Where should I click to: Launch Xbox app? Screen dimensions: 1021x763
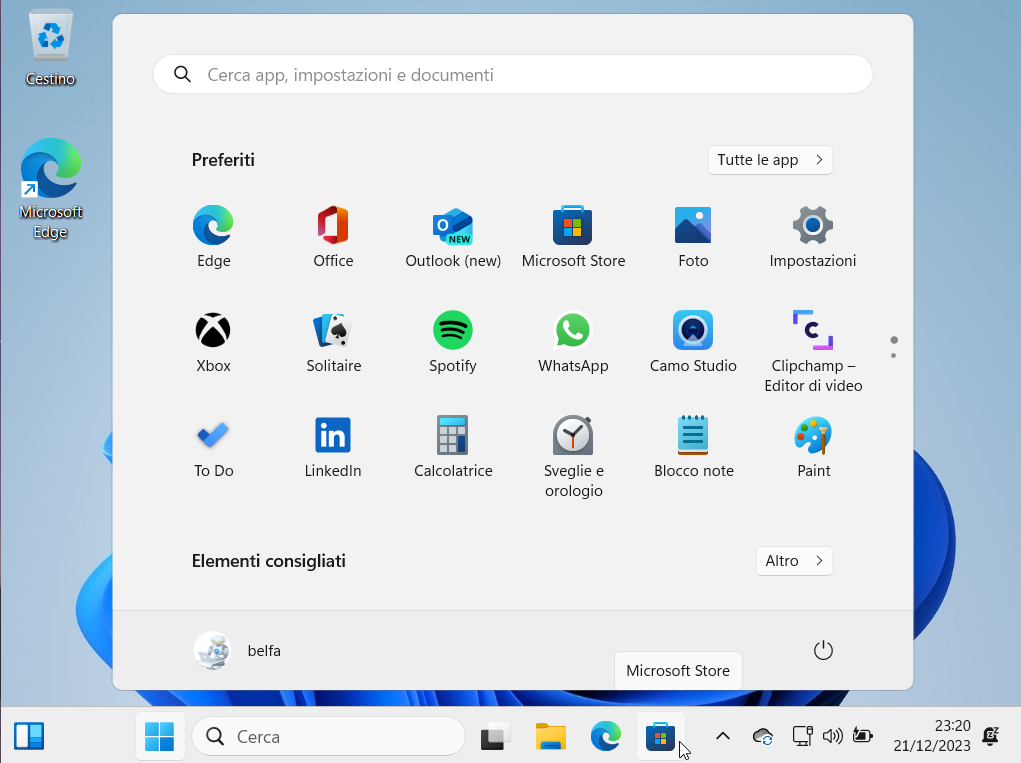coord(213,342)
